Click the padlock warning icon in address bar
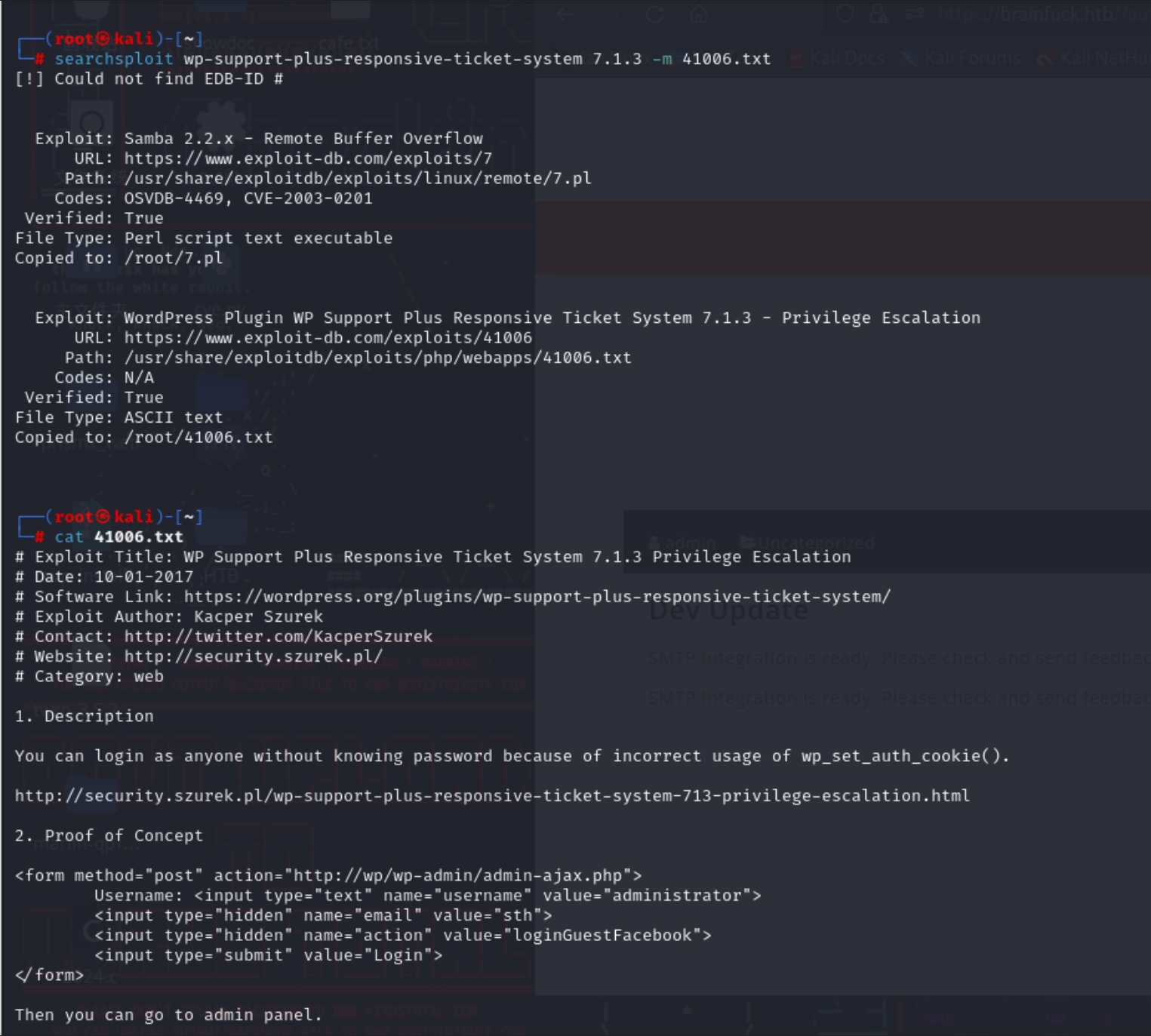This screenshot has width=1151, height=1036. [879, 14]
